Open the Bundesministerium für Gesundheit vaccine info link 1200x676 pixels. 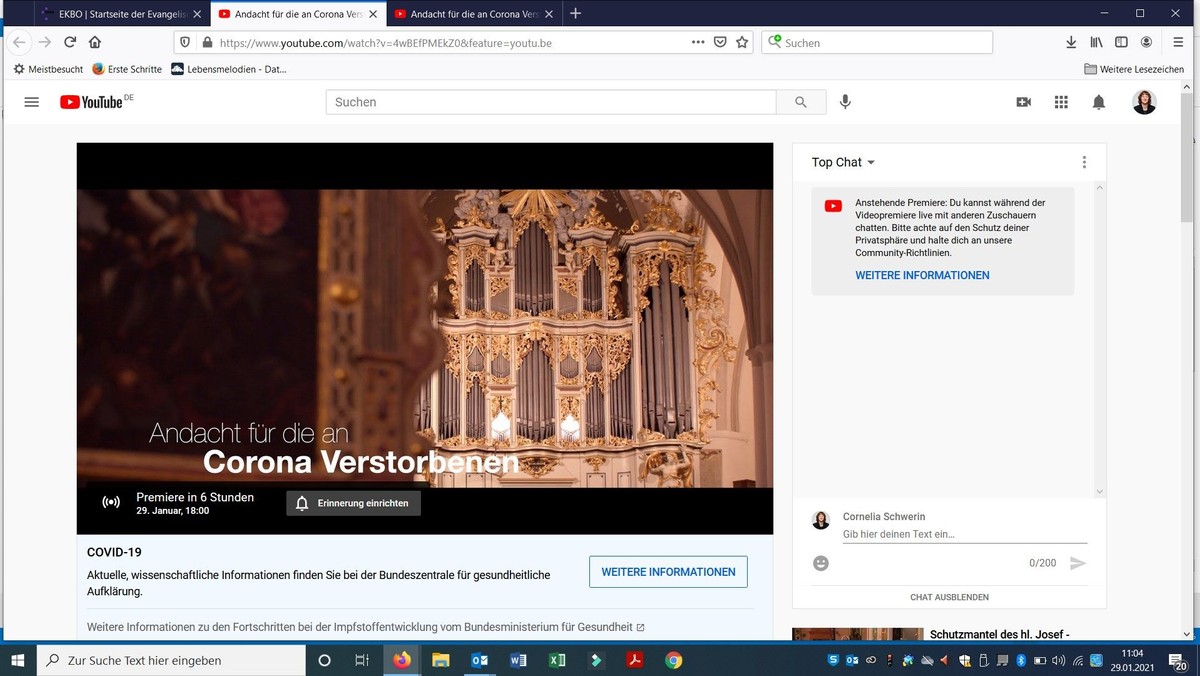click(x=366, y=627)
